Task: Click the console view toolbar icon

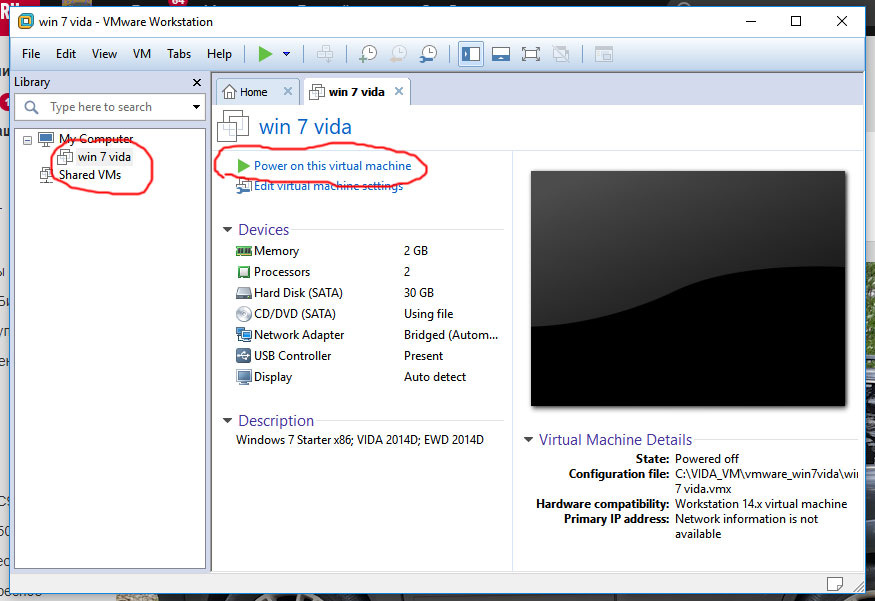Action: click(x=604, y=54)
